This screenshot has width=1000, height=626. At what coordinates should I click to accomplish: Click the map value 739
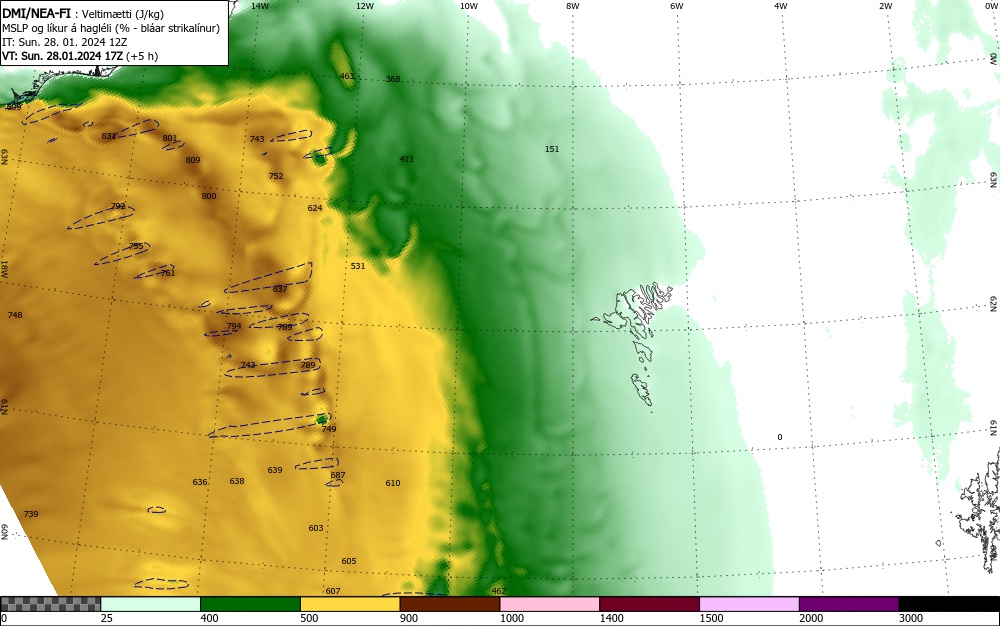pos(31,514)
